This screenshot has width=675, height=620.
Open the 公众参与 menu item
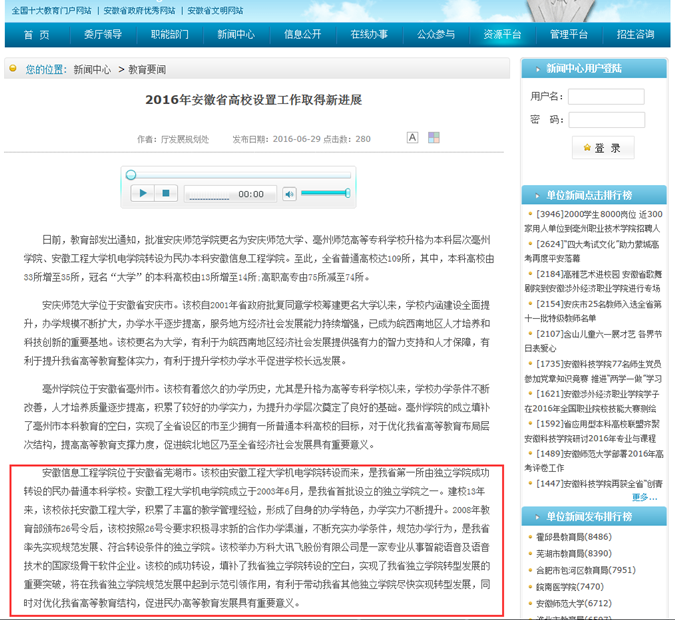436,34
